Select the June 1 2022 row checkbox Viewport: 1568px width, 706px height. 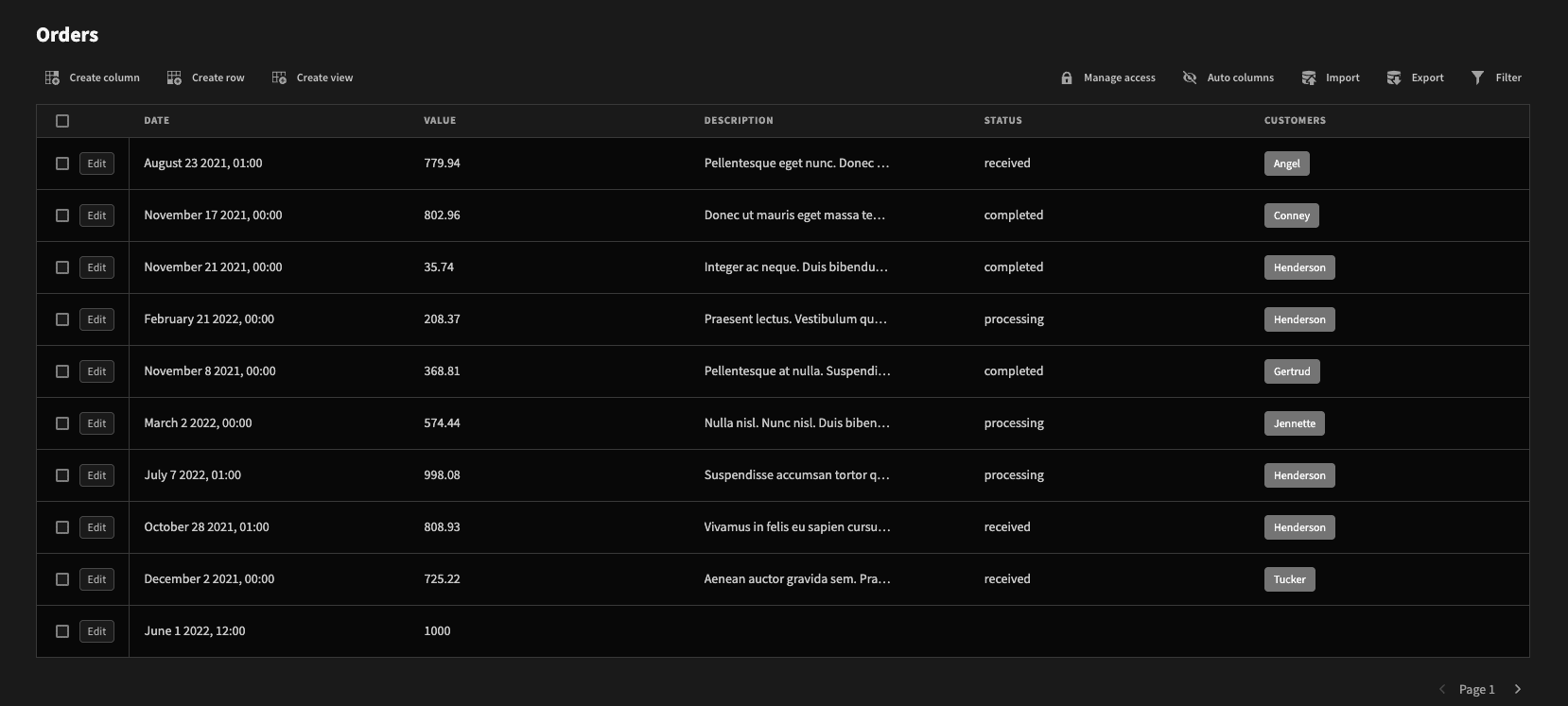(x=62, y=631)
